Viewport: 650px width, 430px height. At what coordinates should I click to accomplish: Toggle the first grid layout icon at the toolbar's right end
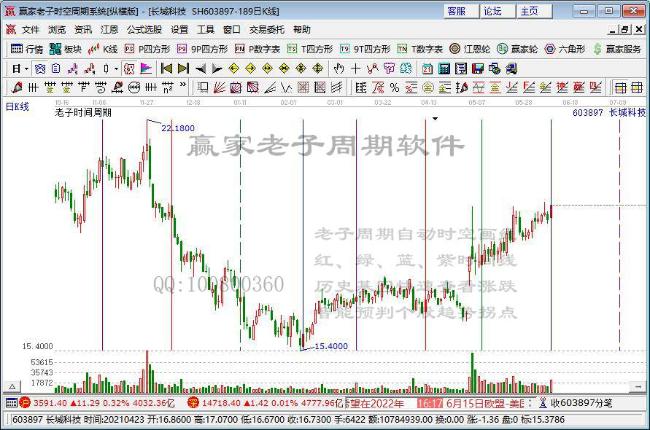pos(620,87)
